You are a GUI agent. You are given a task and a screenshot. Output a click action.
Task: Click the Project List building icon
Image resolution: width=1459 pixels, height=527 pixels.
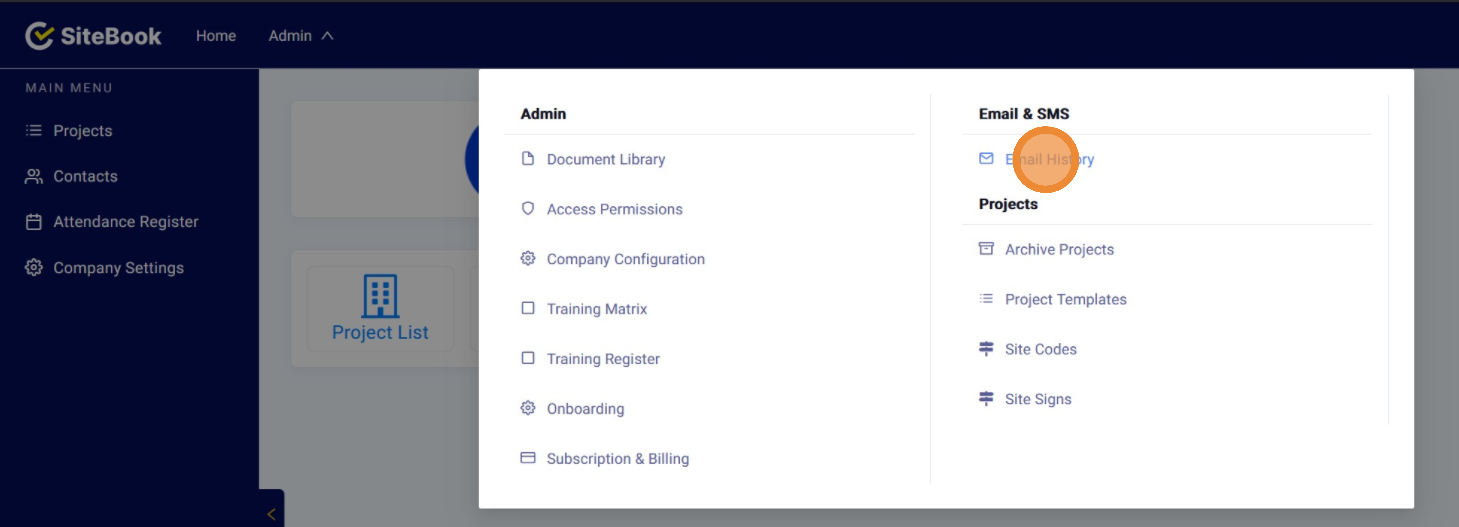point(380,296)
